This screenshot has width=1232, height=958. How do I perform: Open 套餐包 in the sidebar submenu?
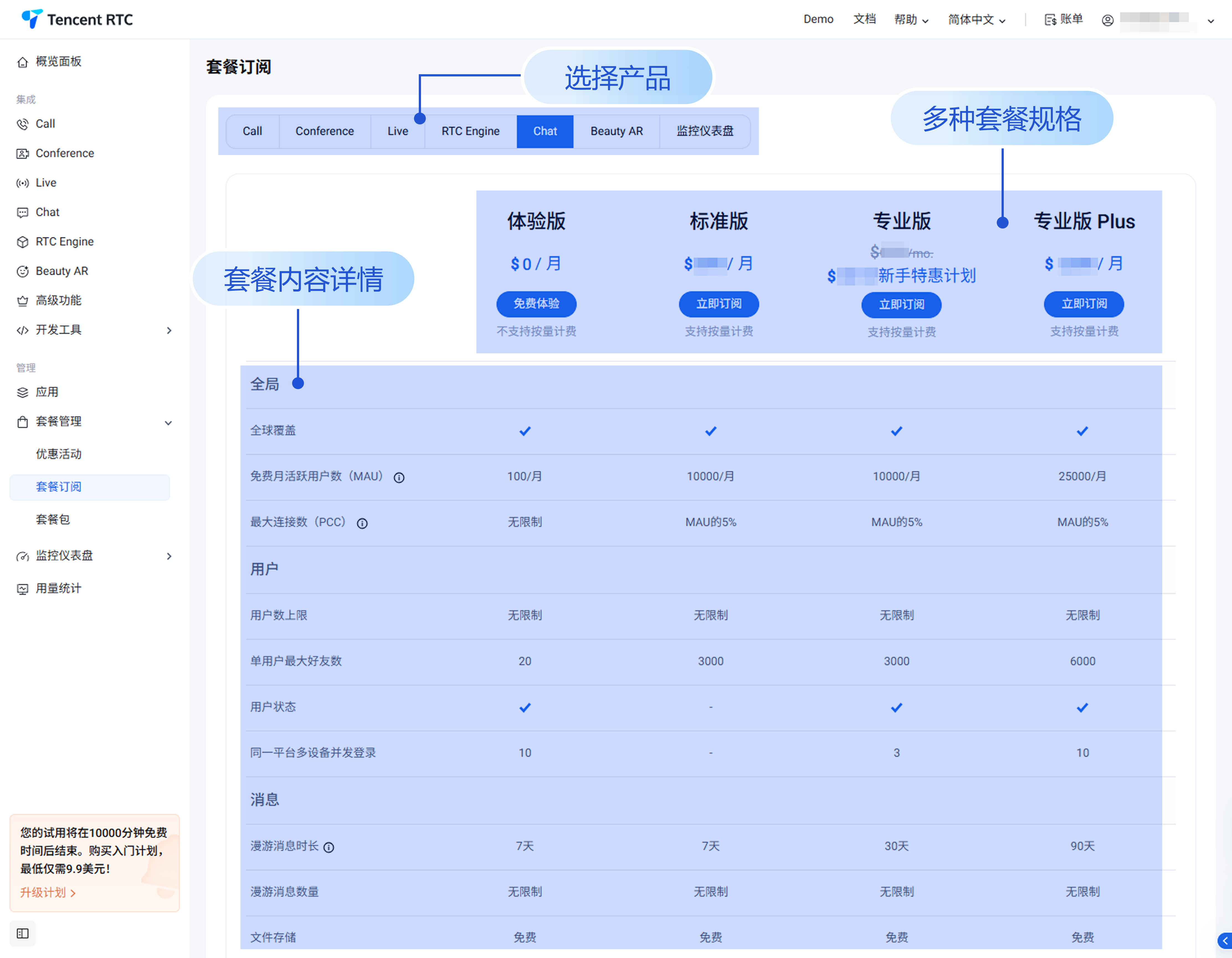(52, 519)
